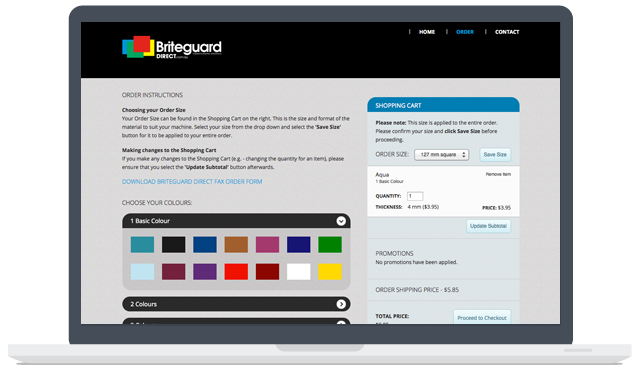The image size is (640, 370).
Task: Click the 'CHOOSE YOUR COLOURS:' heading
Action: tap(157, 203)
